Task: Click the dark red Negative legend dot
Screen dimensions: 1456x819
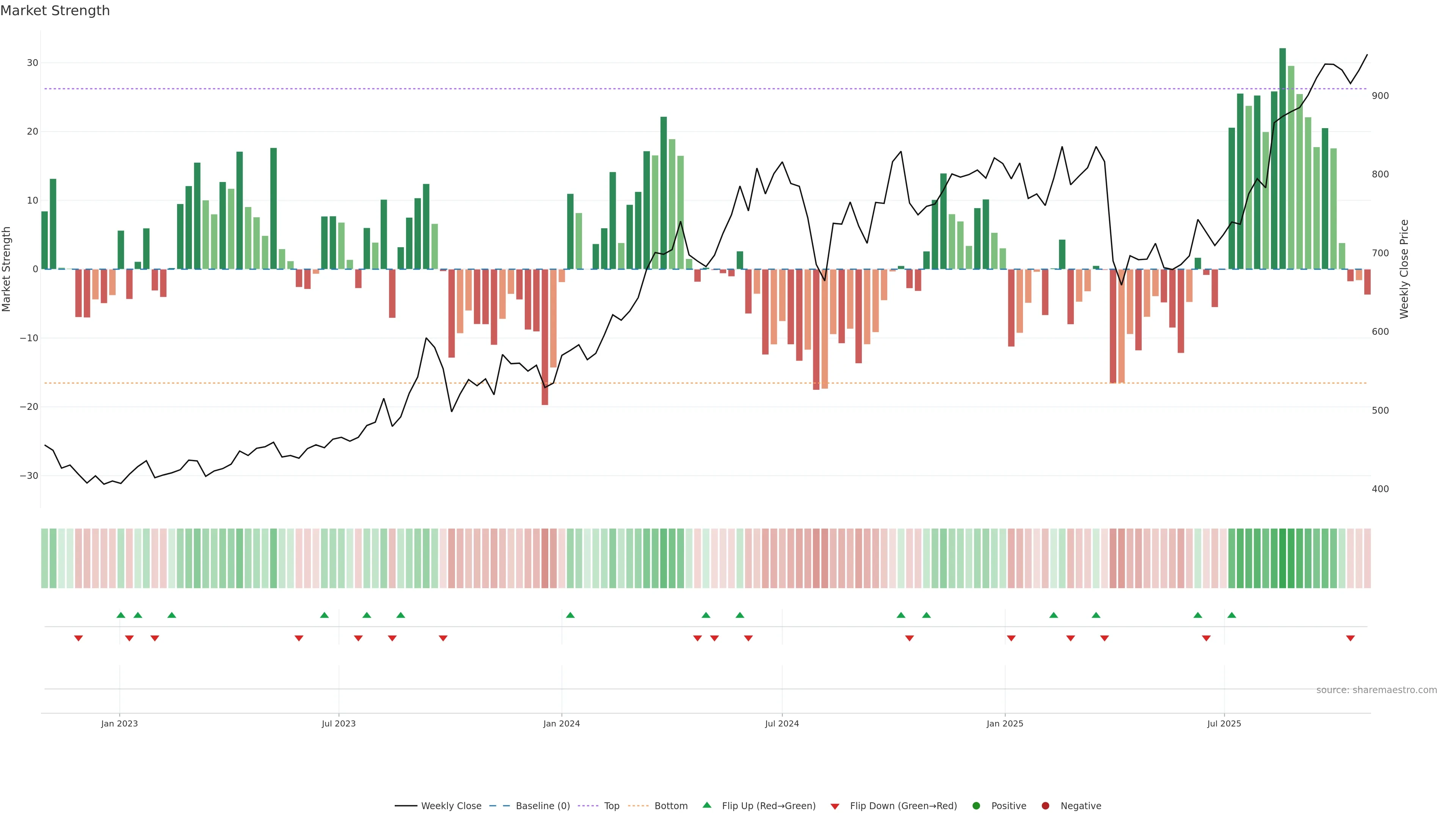Action: pyautogui.click(x=1045, y=806)
